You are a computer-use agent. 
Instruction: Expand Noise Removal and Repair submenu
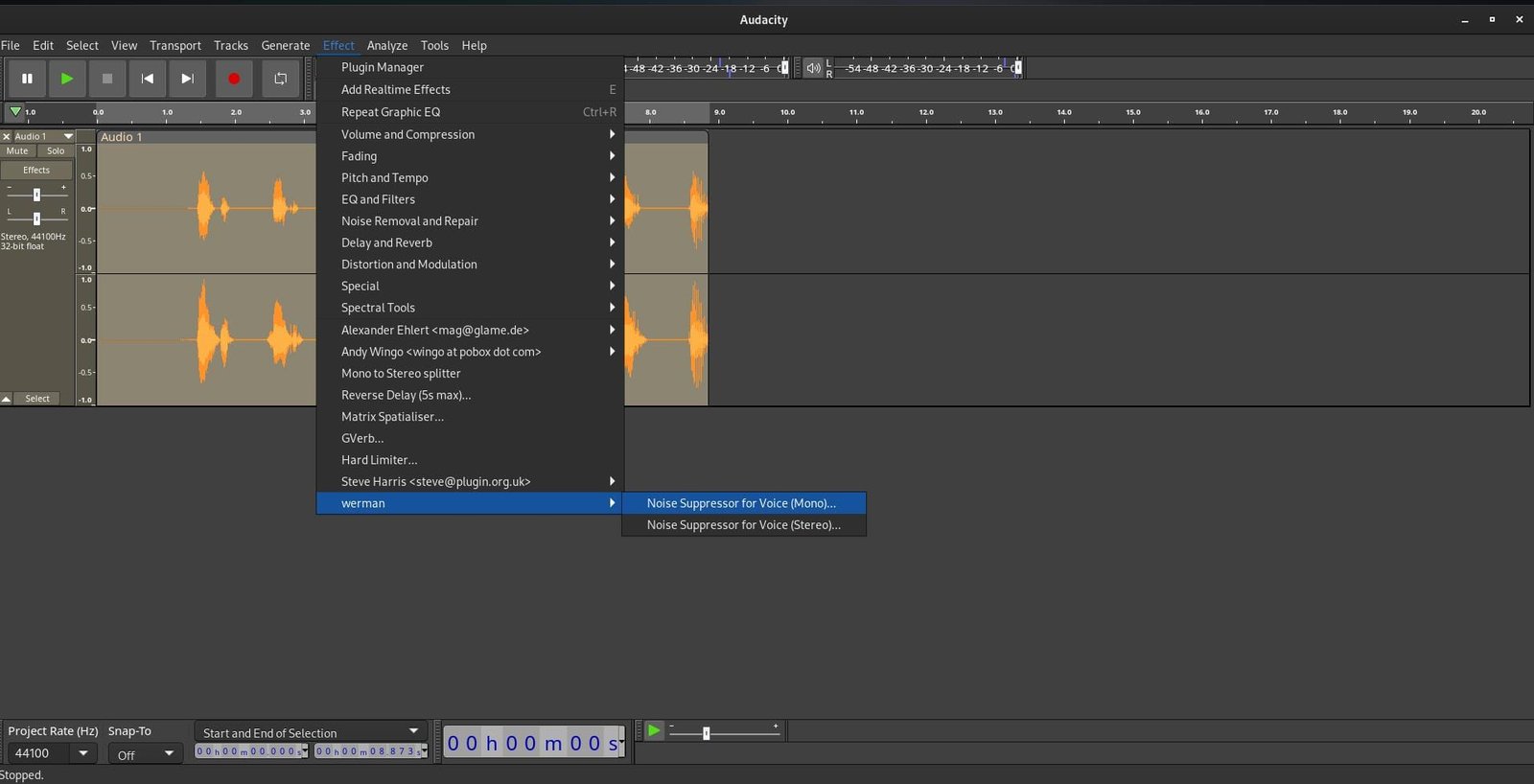pos(470,220)
